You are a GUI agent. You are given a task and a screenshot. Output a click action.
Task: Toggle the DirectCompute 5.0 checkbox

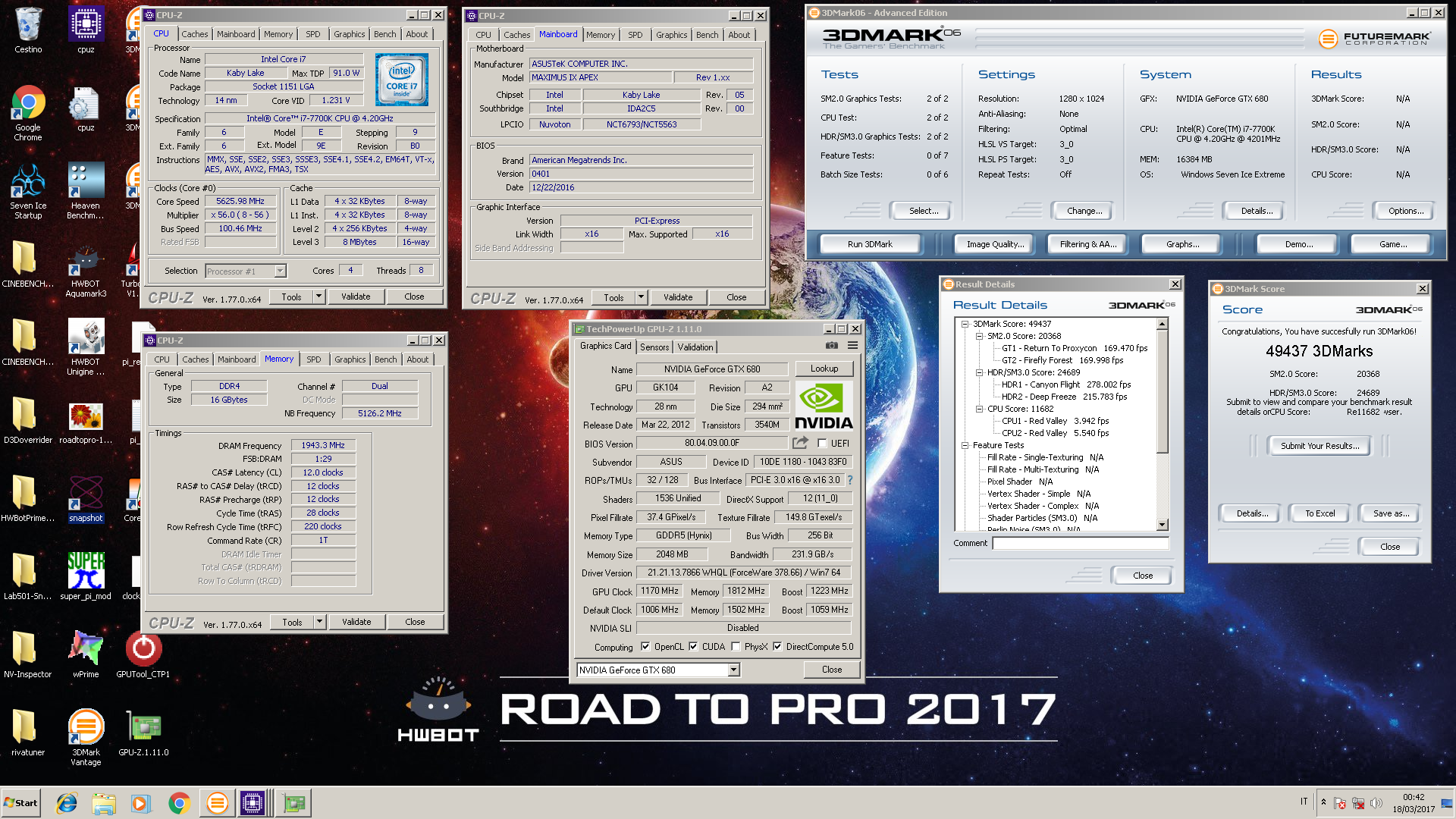click(x=777, y=647)
